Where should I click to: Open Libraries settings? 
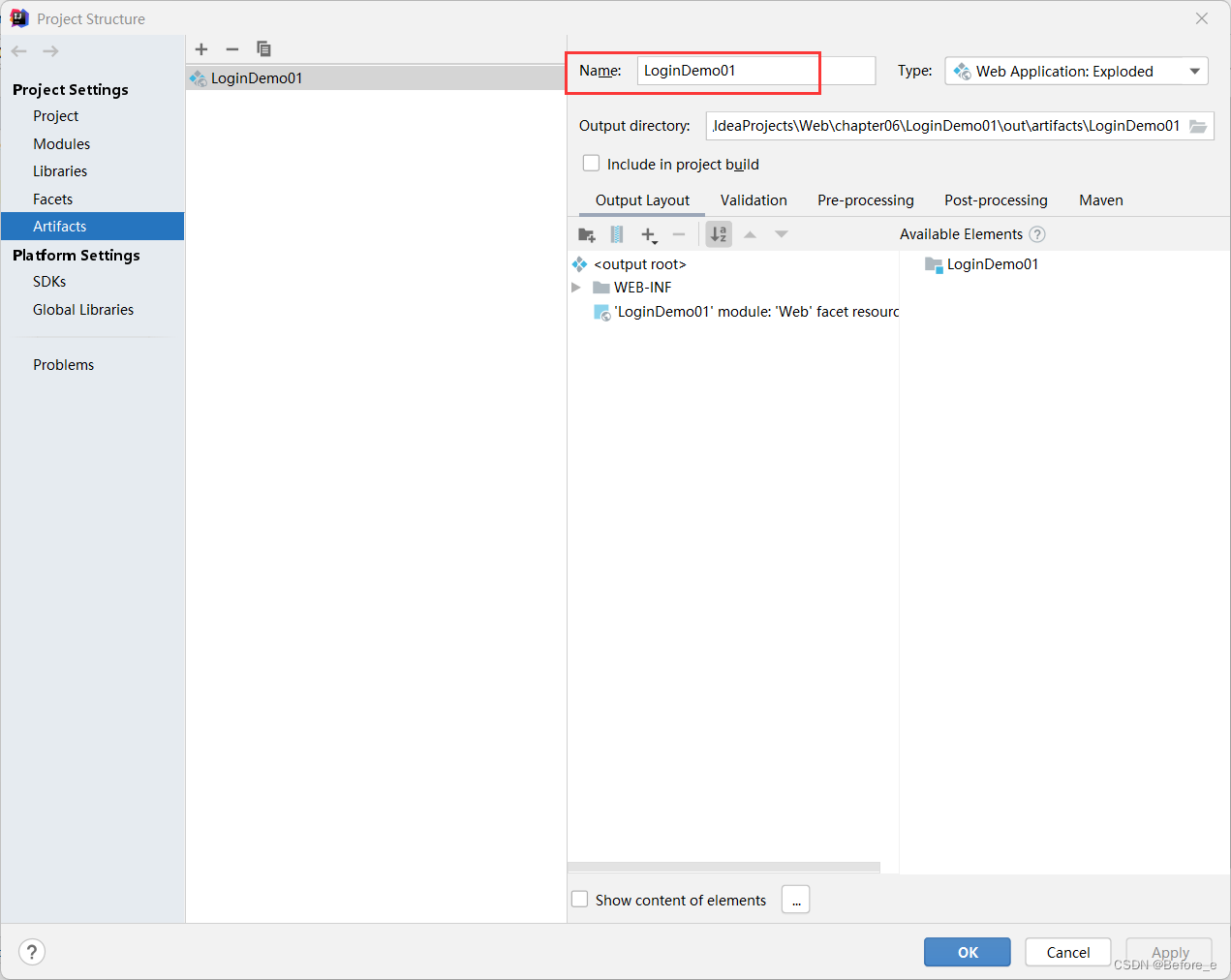tap(60, 171)
